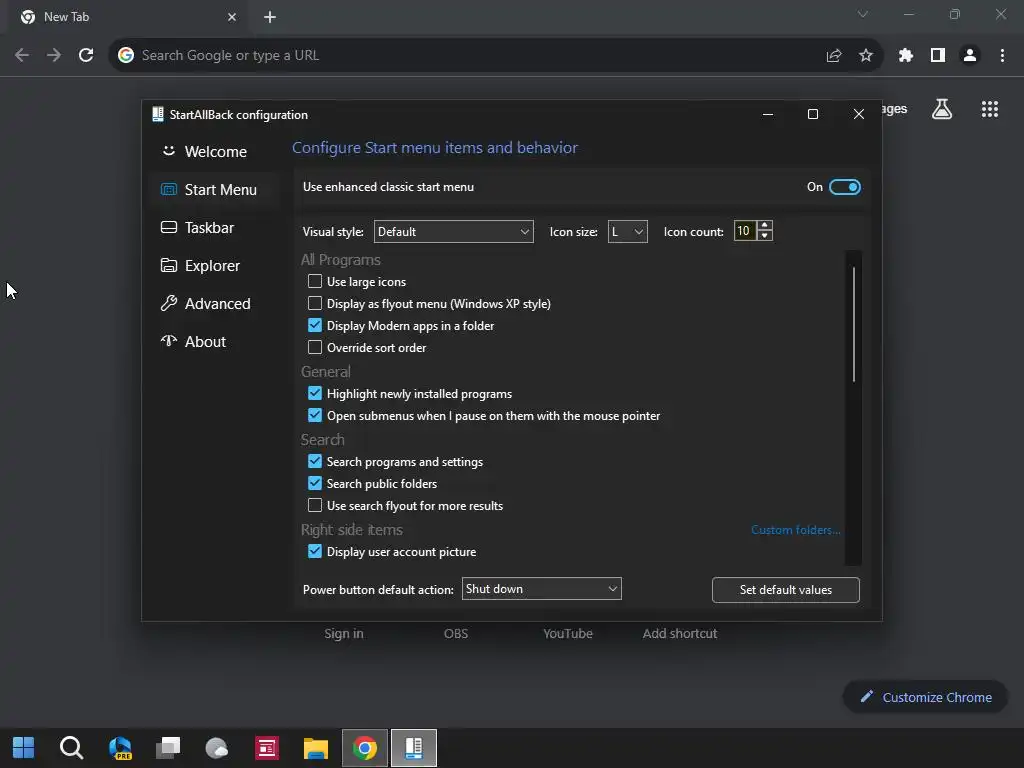Switch to Chrome in taskbar
1024x768 pixels.
click(x=364, y=748)
